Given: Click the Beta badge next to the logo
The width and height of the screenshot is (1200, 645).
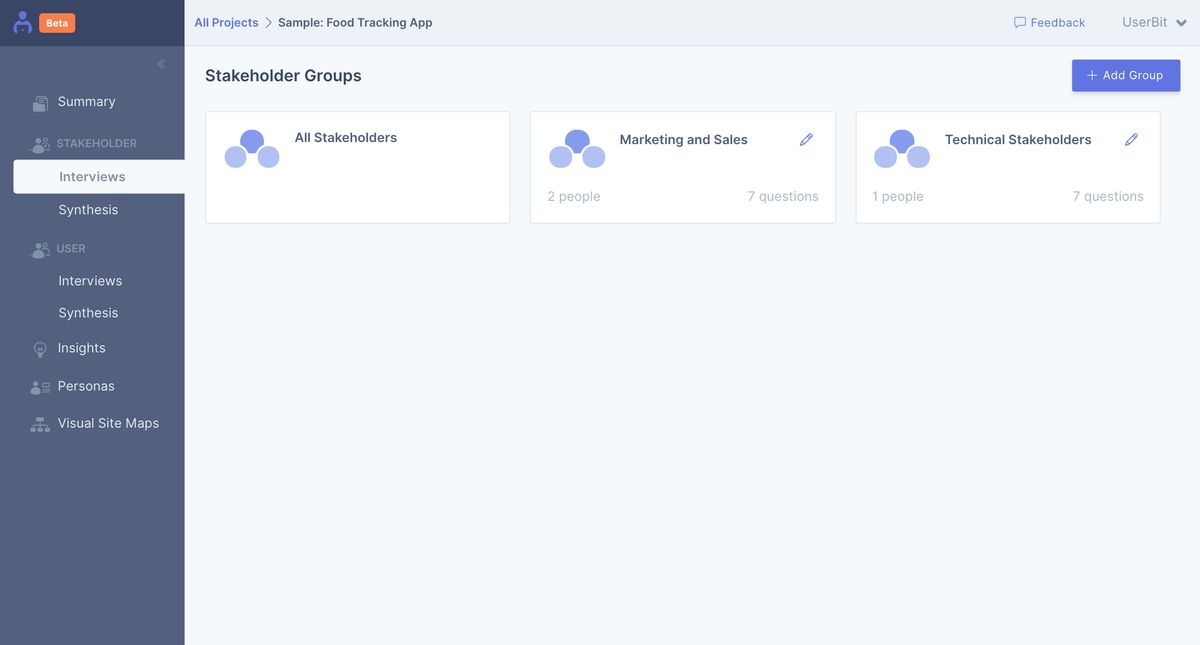Looking at the screenshot, I should point(55,21).
